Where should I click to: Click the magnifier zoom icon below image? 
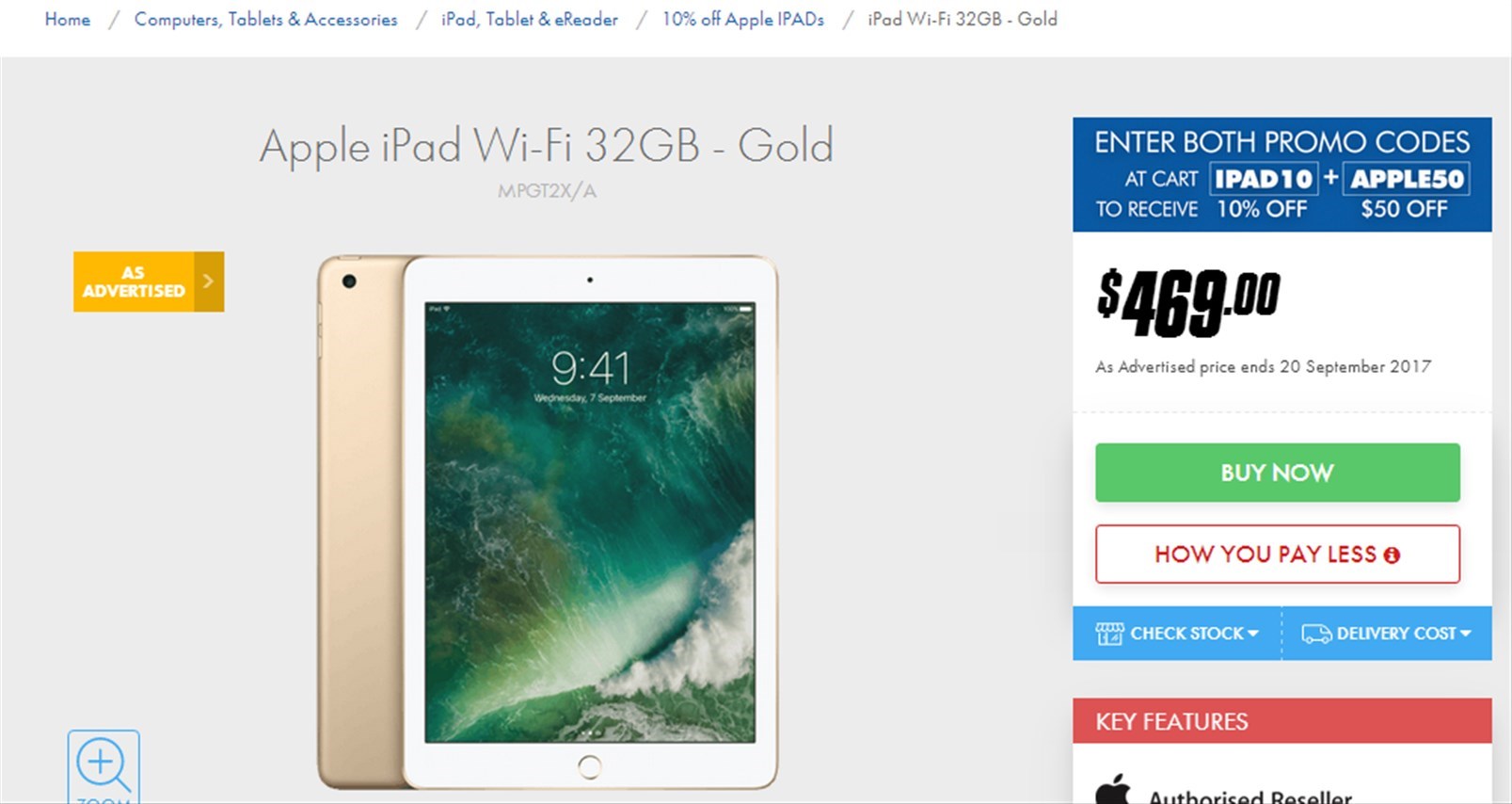(103, 765)
